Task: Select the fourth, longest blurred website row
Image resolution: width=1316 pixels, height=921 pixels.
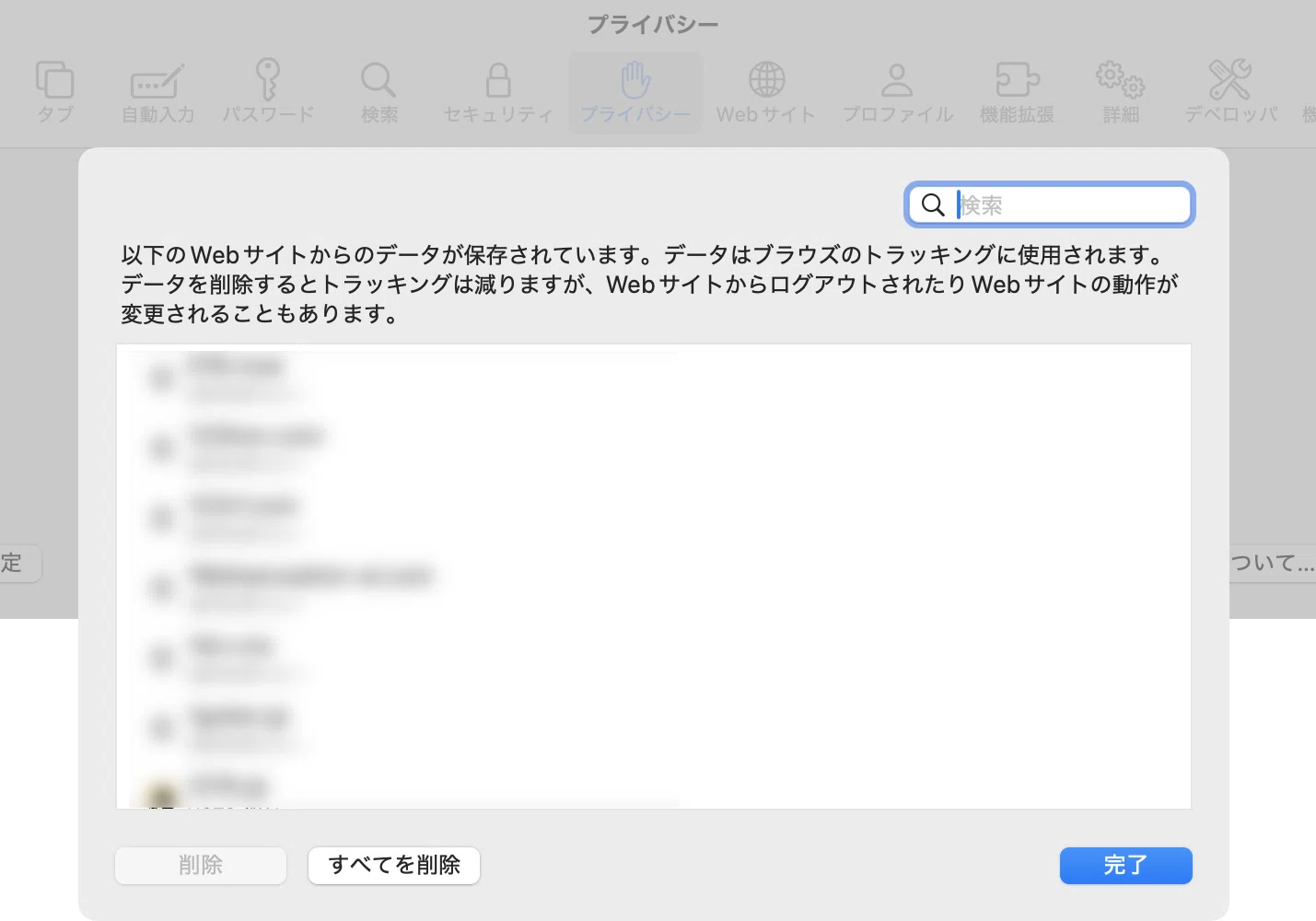Action: pos(654,588)
